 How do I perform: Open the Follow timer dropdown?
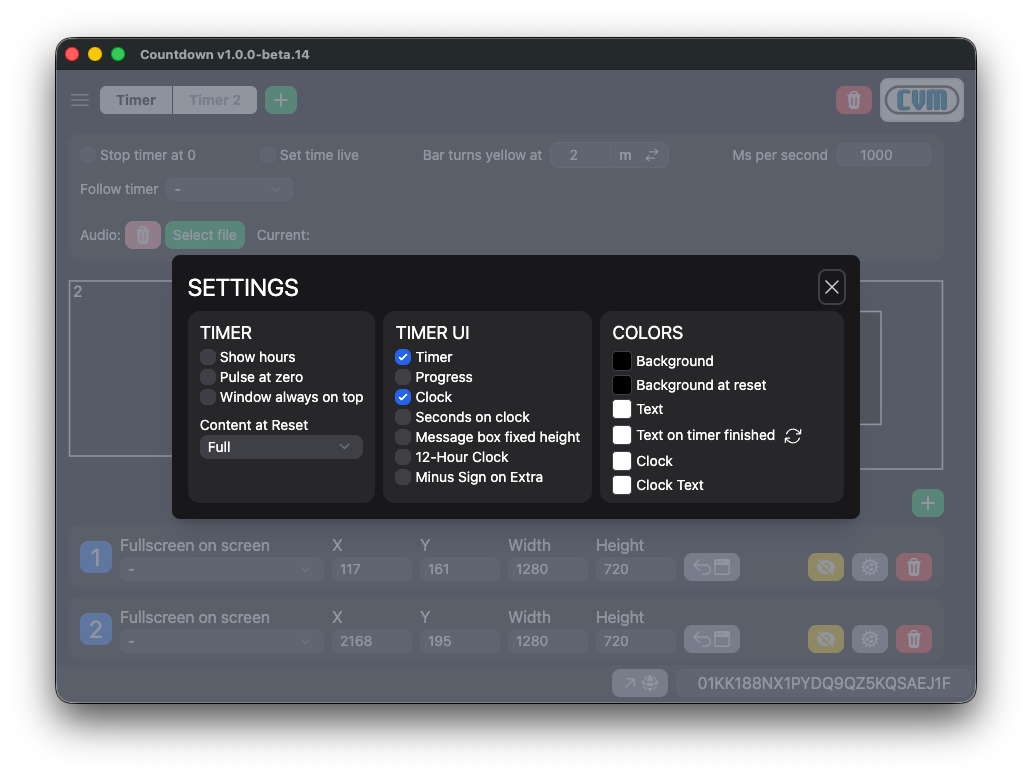click(229, 189)
